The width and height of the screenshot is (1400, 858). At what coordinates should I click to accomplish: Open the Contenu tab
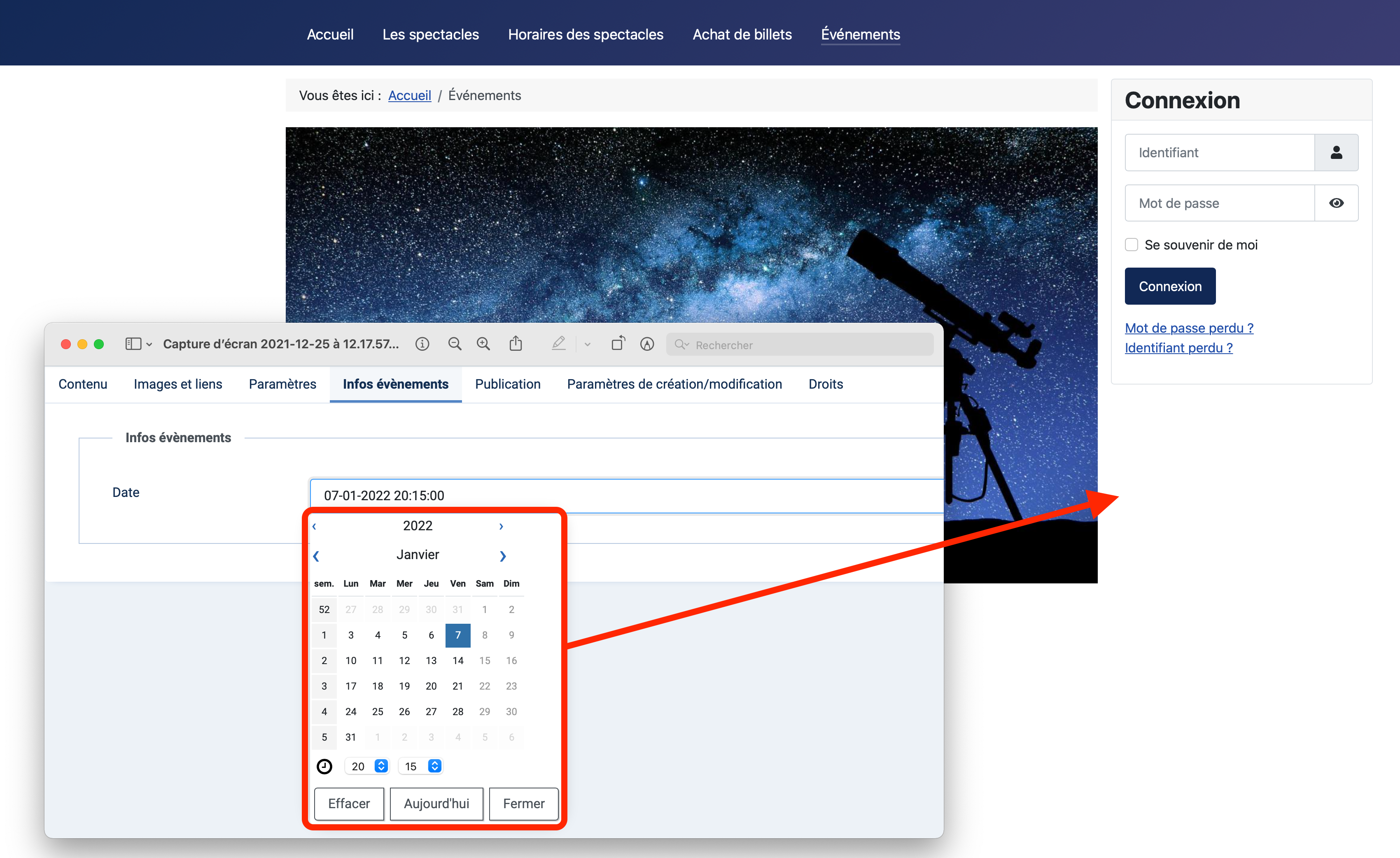point(83,384)
